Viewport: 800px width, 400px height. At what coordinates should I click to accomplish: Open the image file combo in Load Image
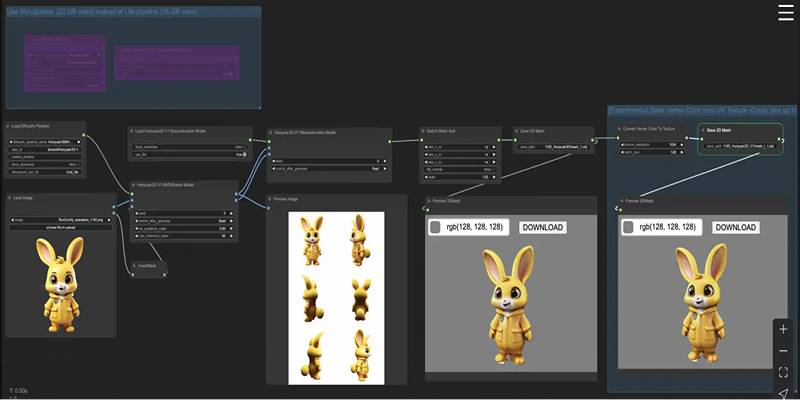tap(61, 220)
